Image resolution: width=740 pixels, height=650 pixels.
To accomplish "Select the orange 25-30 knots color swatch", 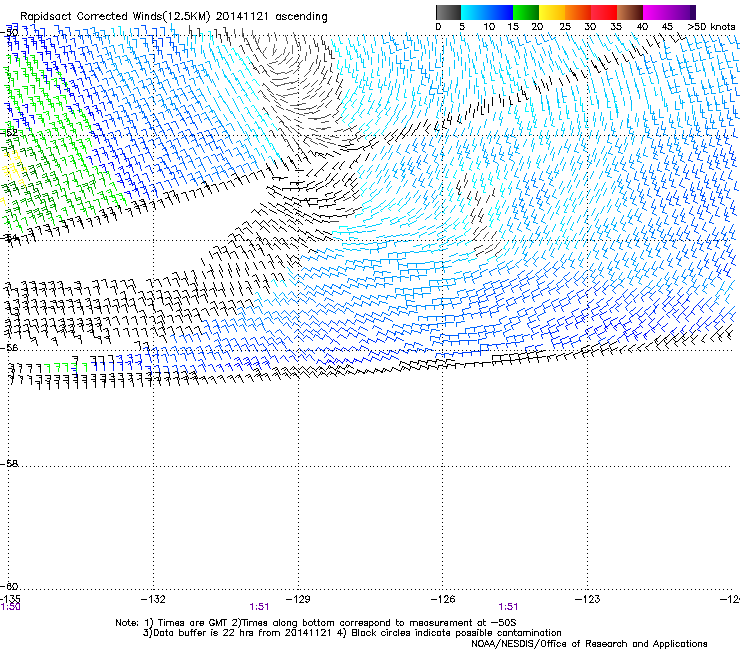I will point(578,12).
